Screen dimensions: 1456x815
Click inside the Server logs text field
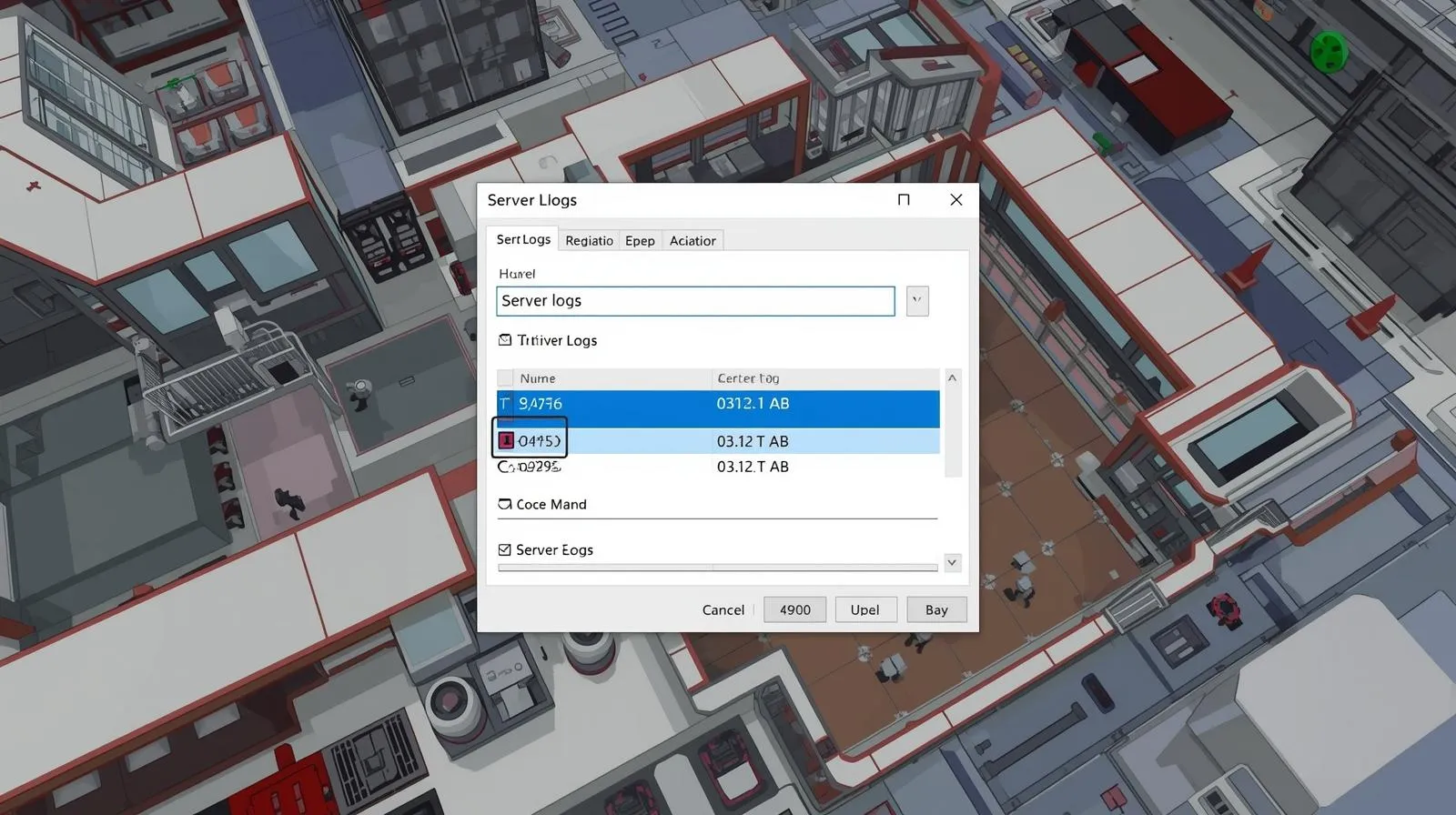(695, 301)
